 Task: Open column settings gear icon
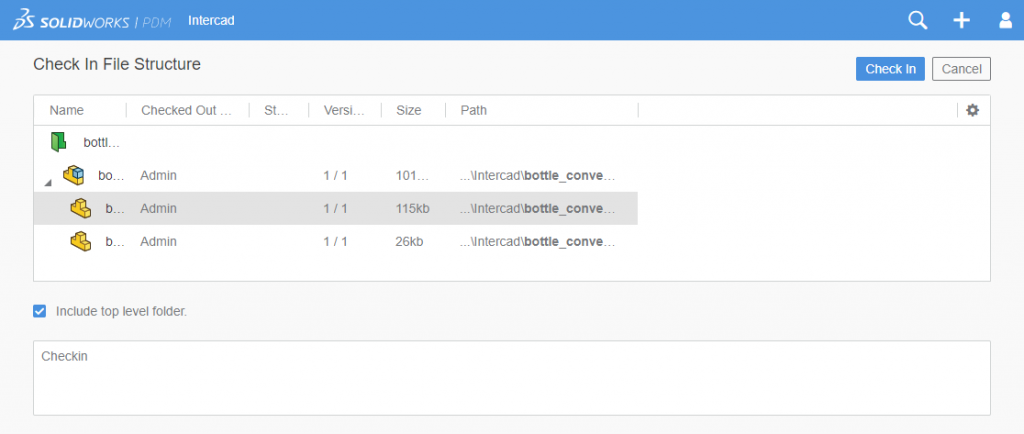tap(972, 110)
